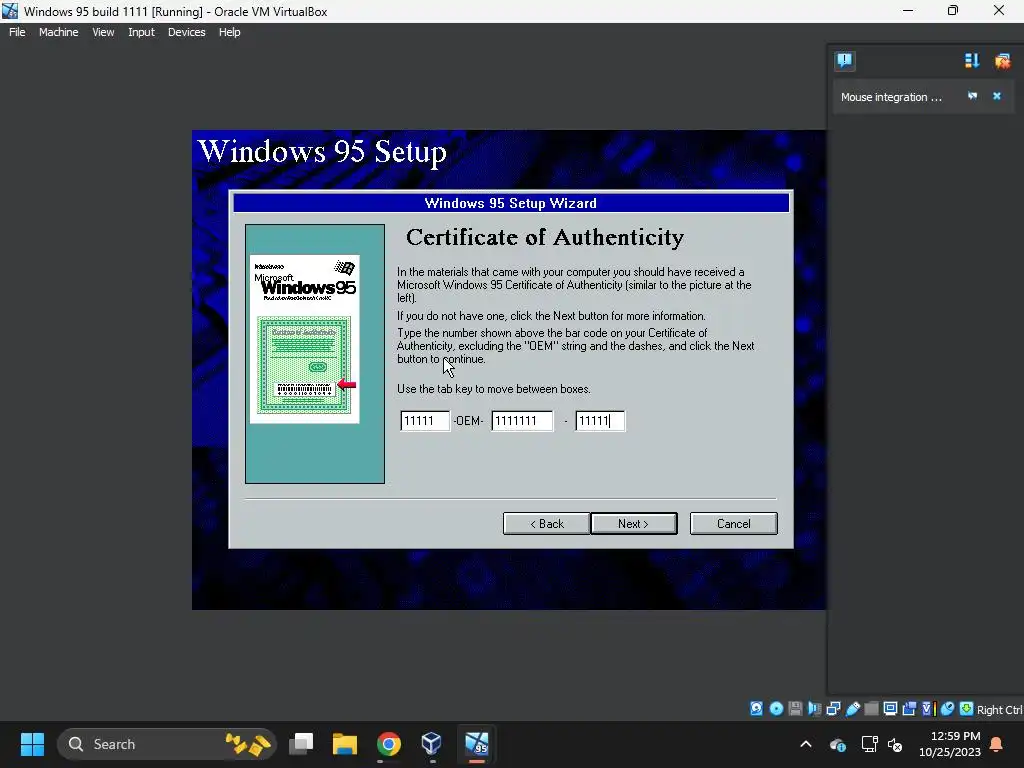Open the Input menu

141,32
